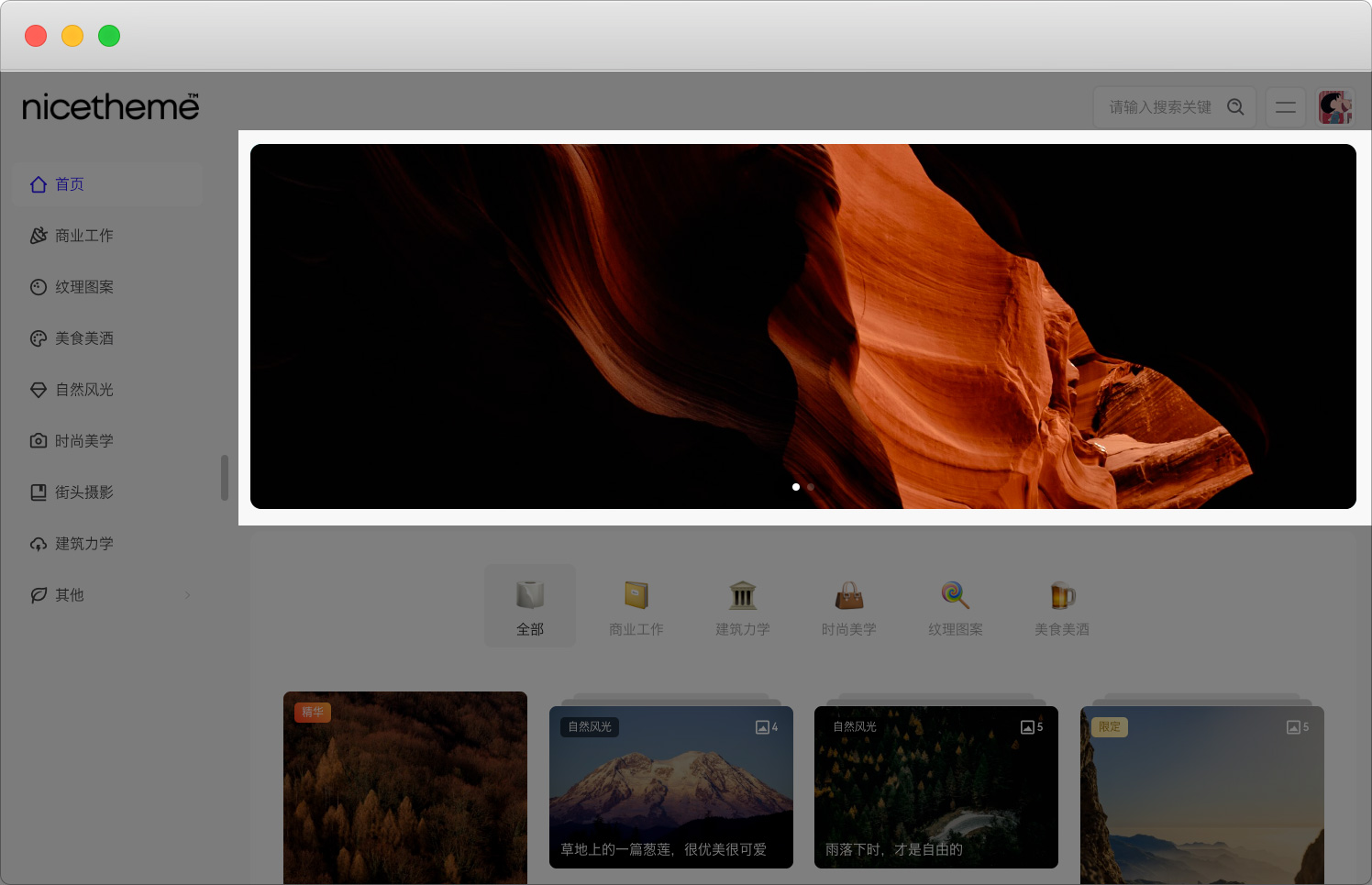Click image count icon on 限定 card
This screenshot has height=885, width=1372.
1293,727
